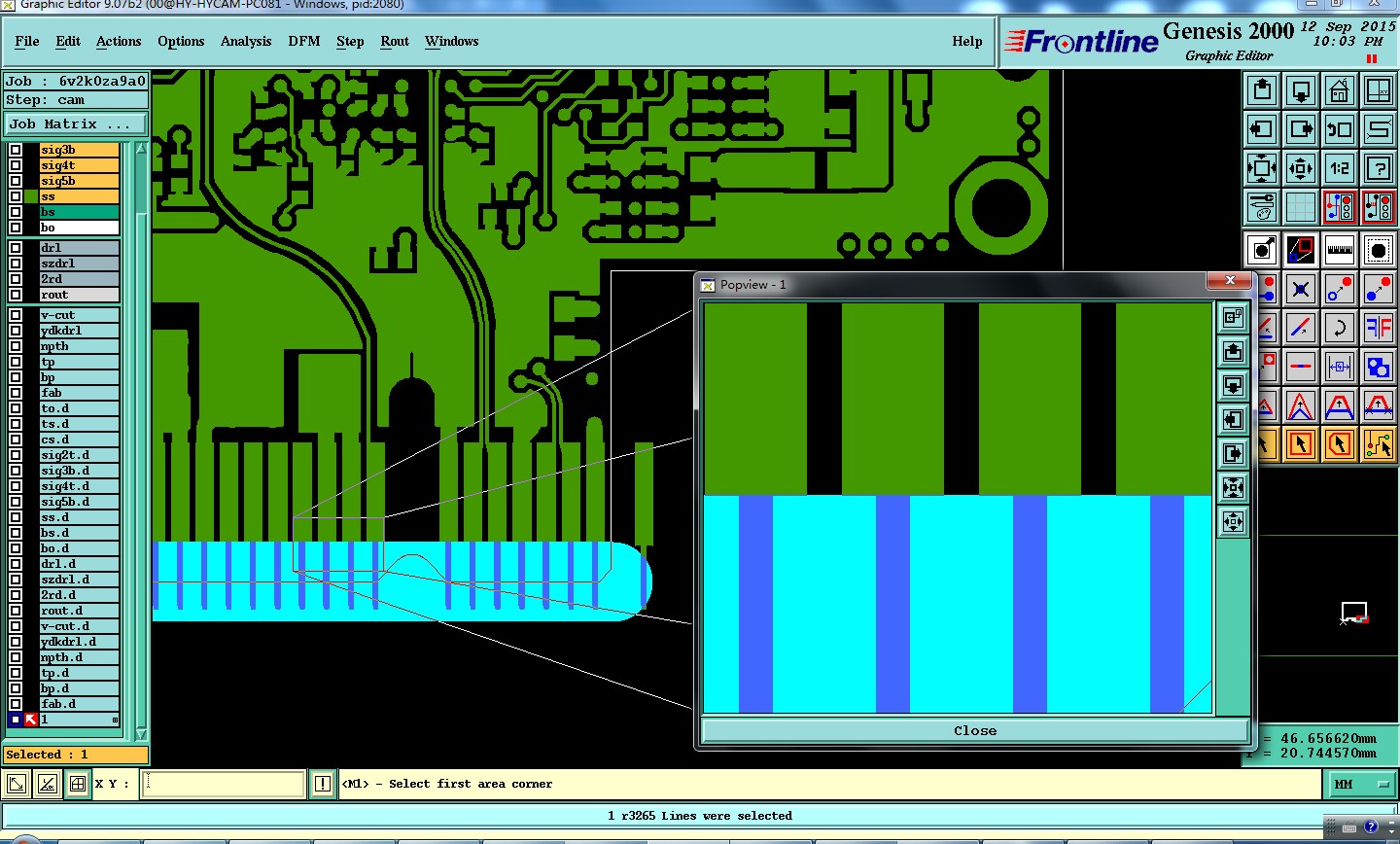Click the Job Matrix button

coord(76,124)
